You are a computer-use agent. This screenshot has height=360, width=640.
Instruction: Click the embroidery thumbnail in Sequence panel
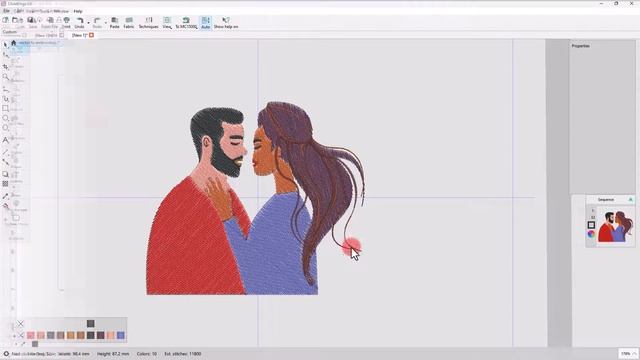pyautogui.click(x=616, y=227)
